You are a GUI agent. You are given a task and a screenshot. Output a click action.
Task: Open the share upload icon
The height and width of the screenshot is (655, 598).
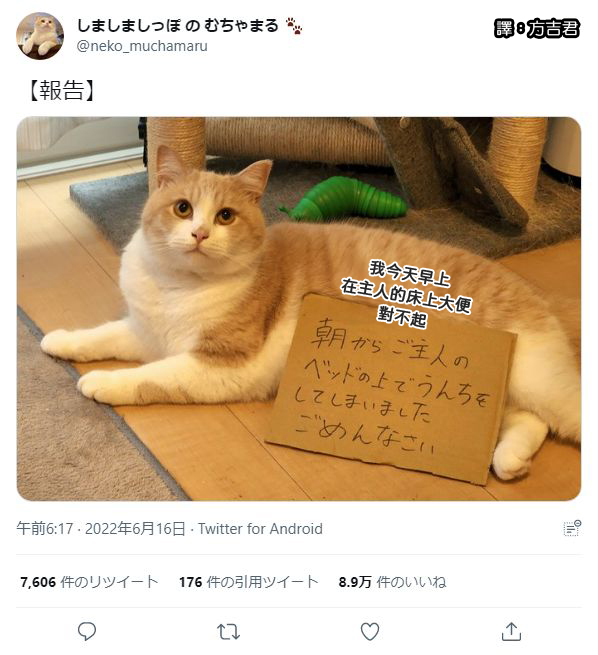click(511, 631)
